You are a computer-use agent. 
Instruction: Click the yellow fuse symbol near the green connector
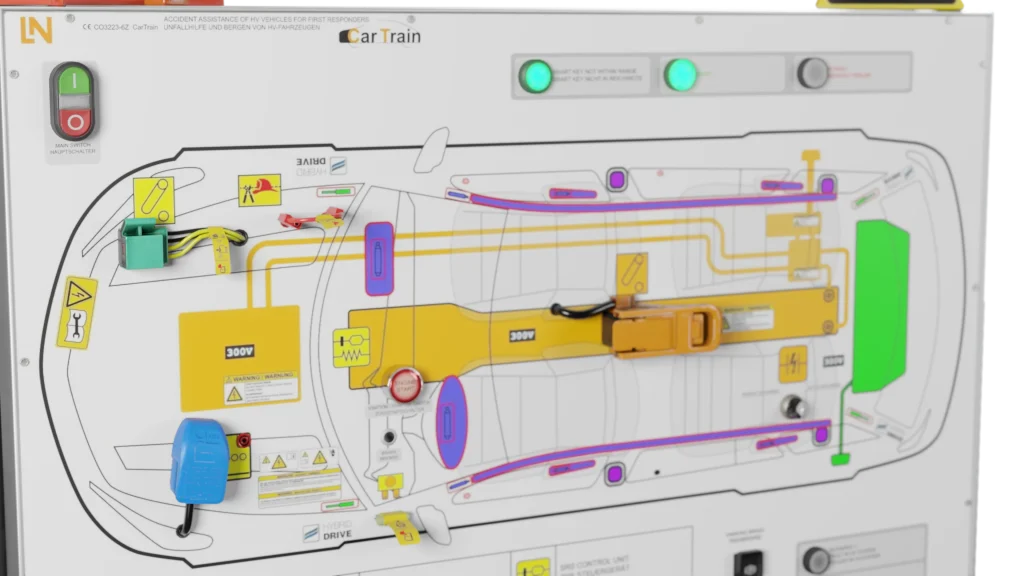(x=153, y=199)
